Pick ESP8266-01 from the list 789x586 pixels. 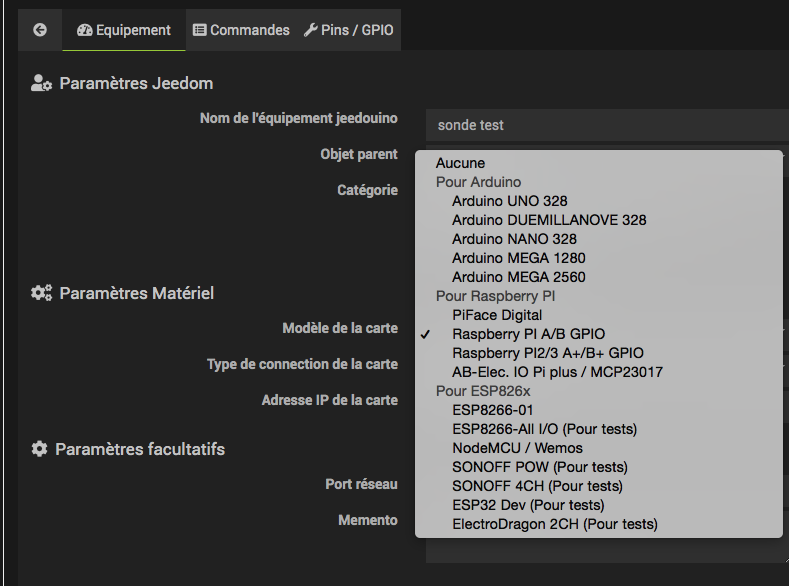pyautogui.click(x=493, y=410)
